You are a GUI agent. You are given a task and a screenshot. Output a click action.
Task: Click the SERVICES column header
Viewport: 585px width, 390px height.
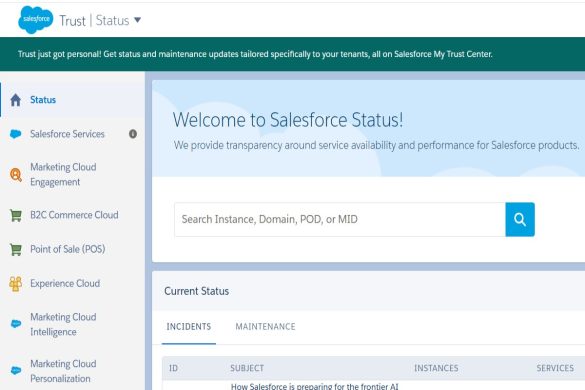pos(555,368)
